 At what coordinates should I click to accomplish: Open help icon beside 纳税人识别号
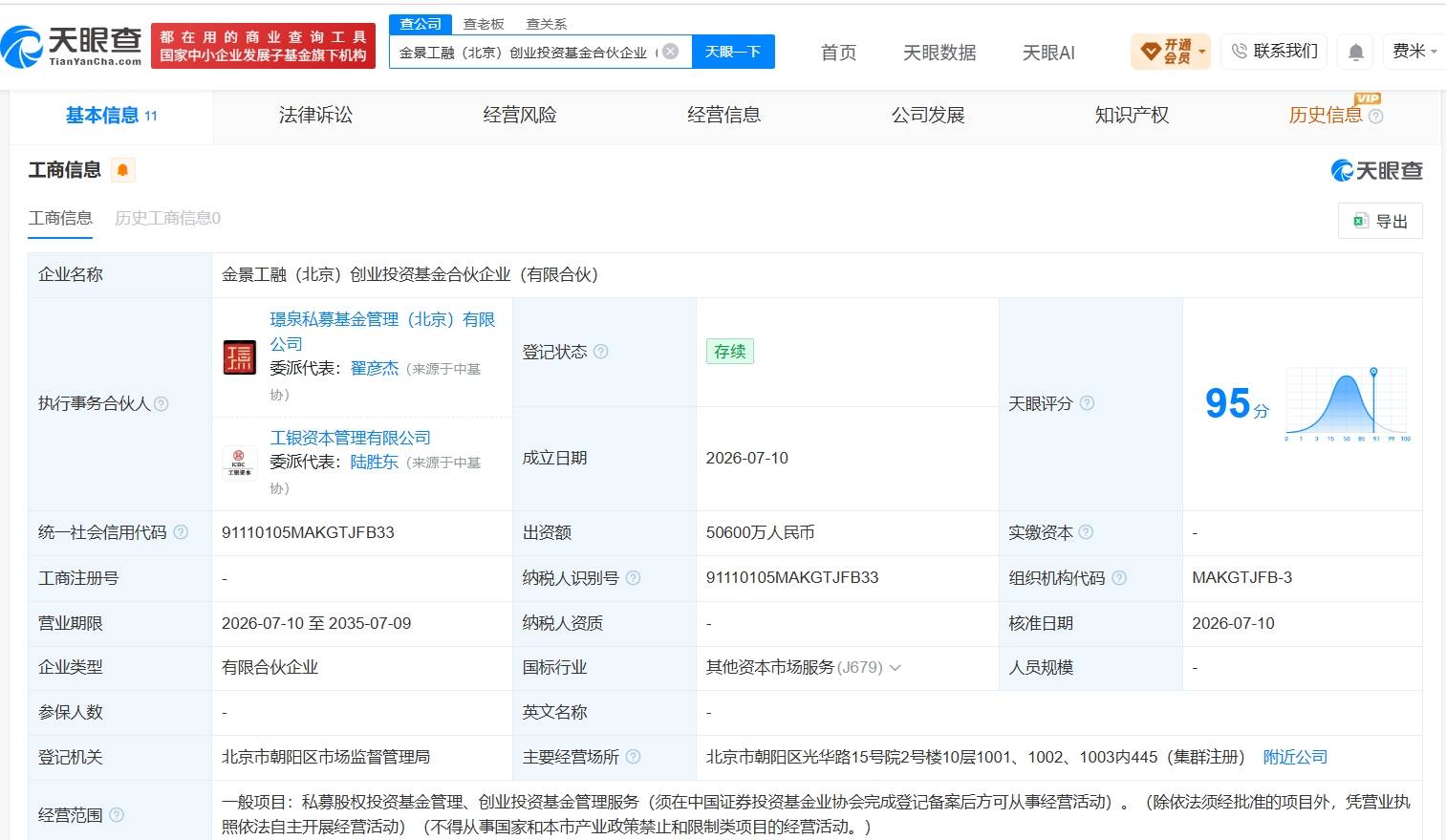pyautogui.click(x=633, y=578)
